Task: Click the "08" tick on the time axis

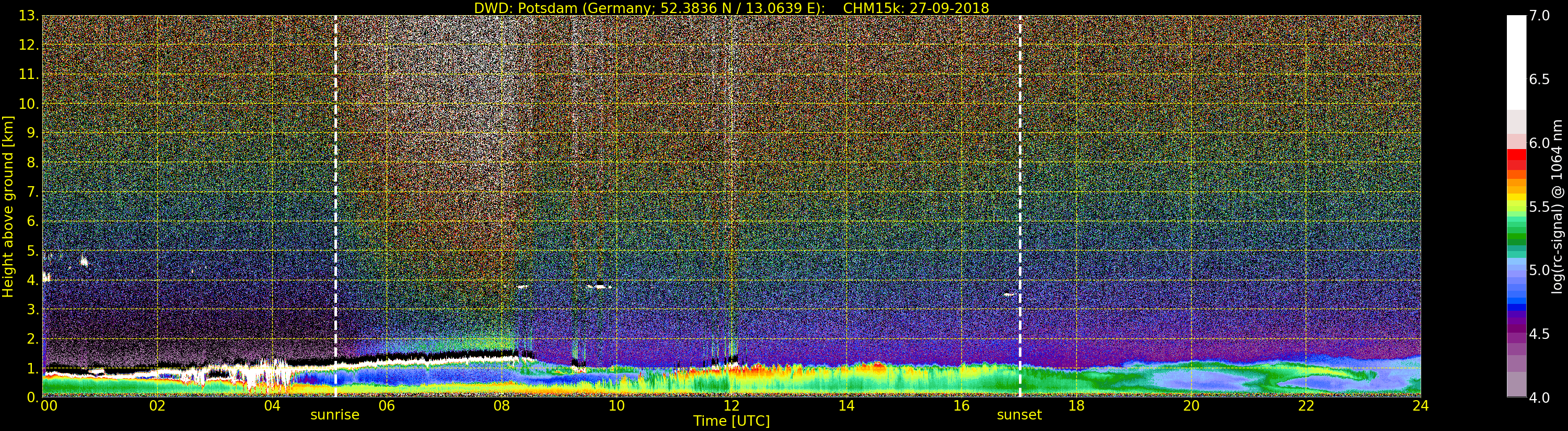Action: coord(502,405)
